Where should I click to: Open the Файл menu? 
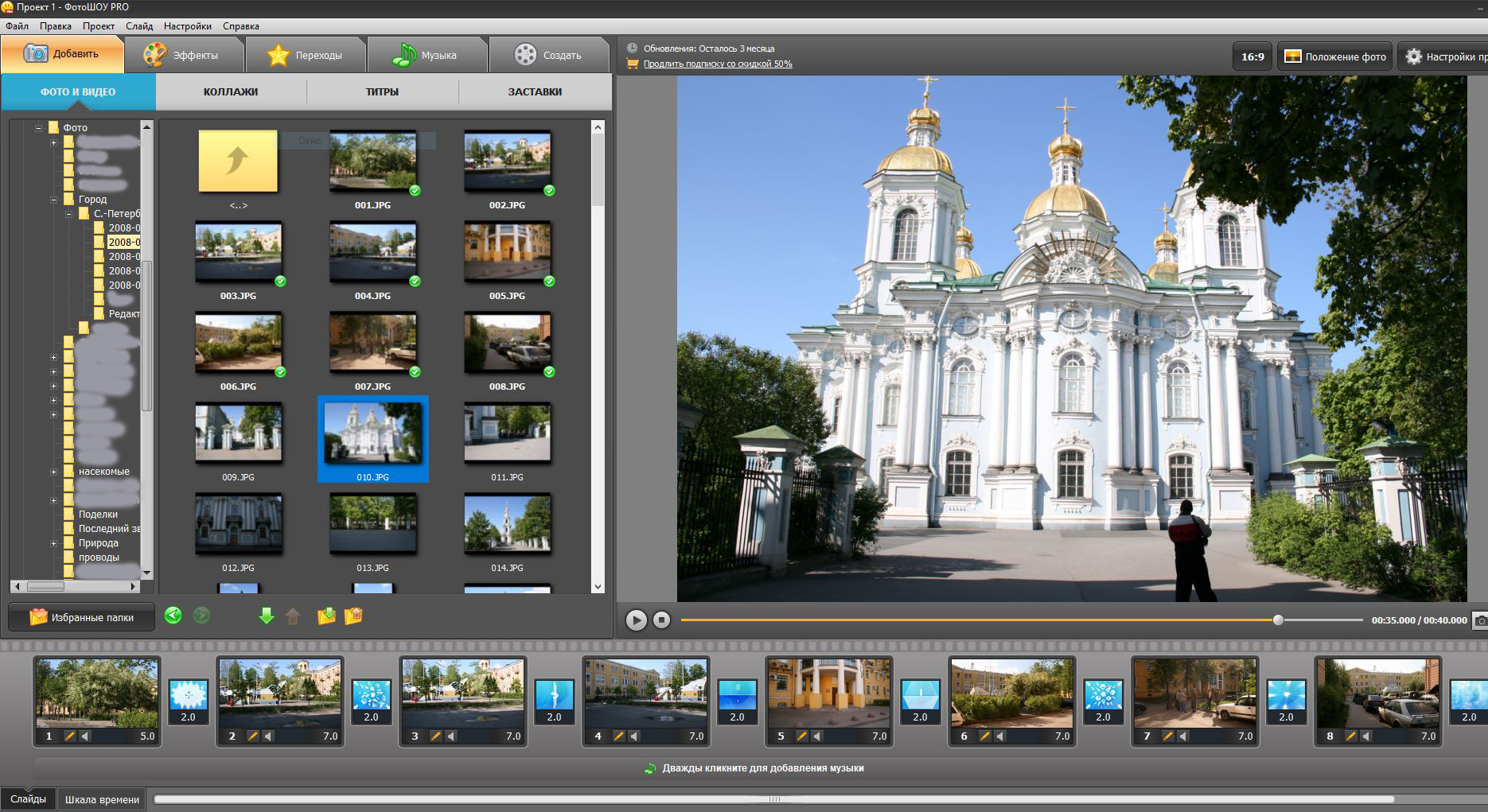click(18, 25)
